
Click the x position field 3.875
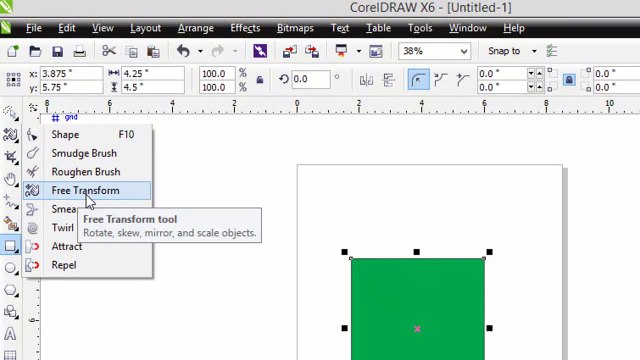[71, 73]
